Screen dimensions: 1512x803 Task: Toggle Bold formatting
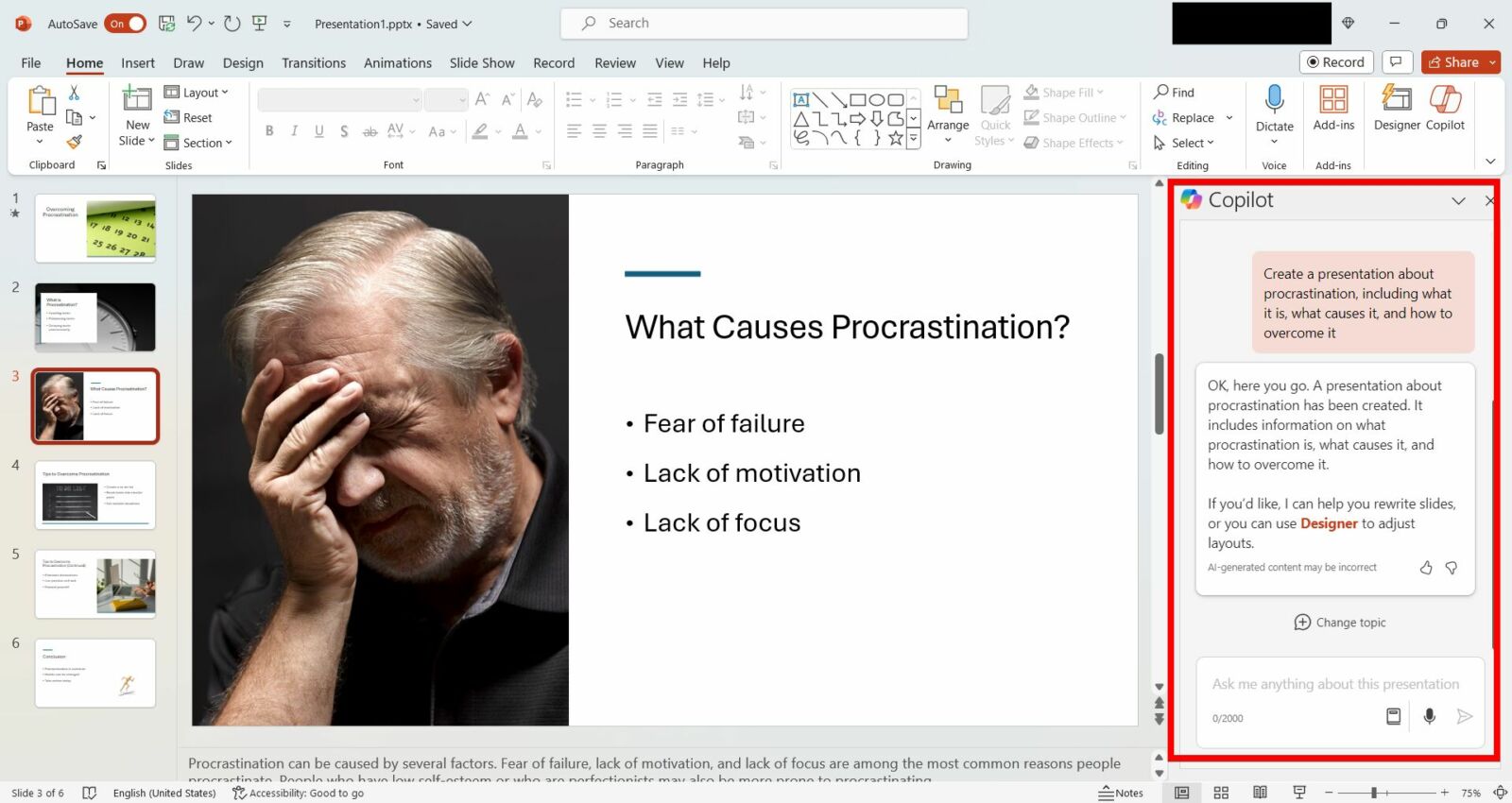(269, 131)
